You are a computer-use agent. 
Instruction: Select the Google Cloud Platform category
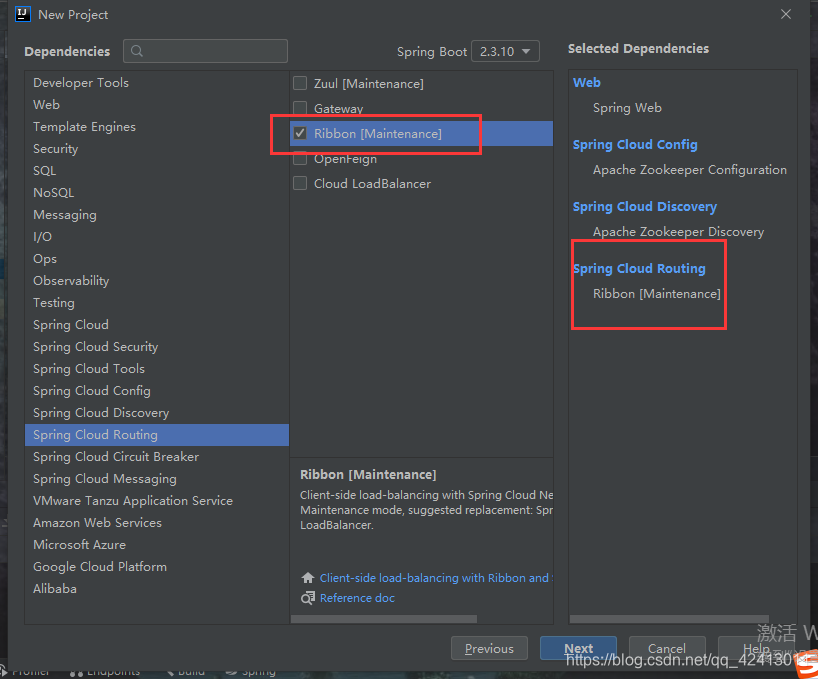click(157, 567)
